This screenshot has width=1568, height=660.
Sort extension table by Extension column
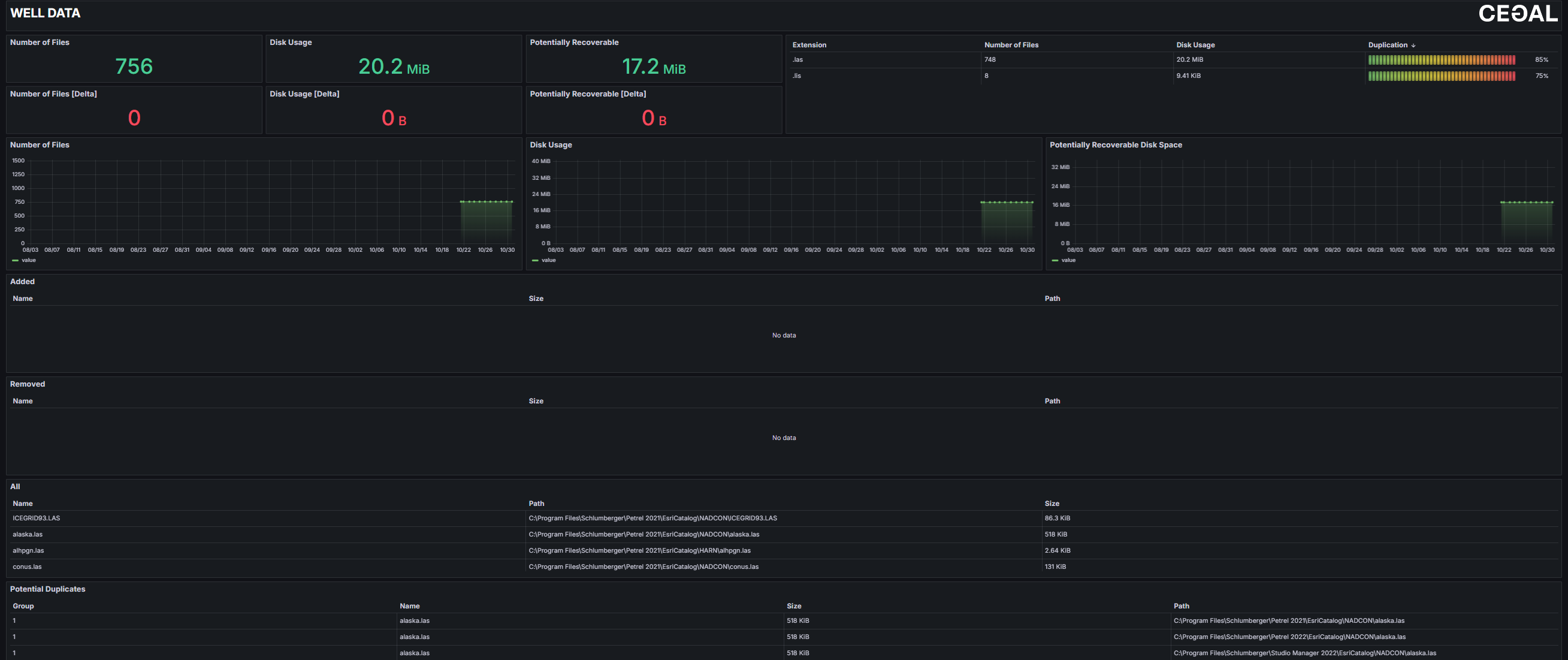tap(809, 45)
